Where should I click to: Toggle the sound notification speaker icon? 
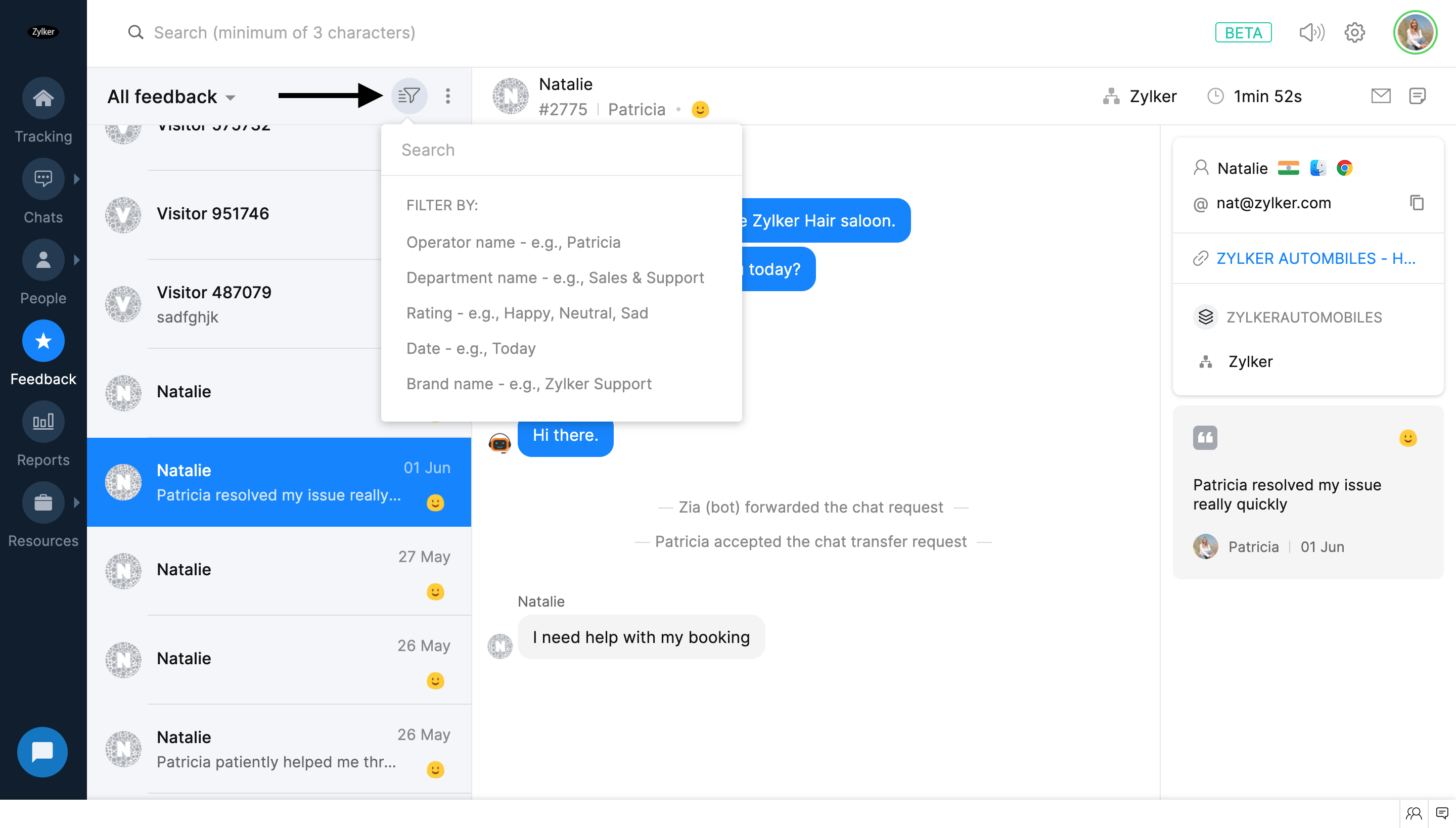[1311, 32]
